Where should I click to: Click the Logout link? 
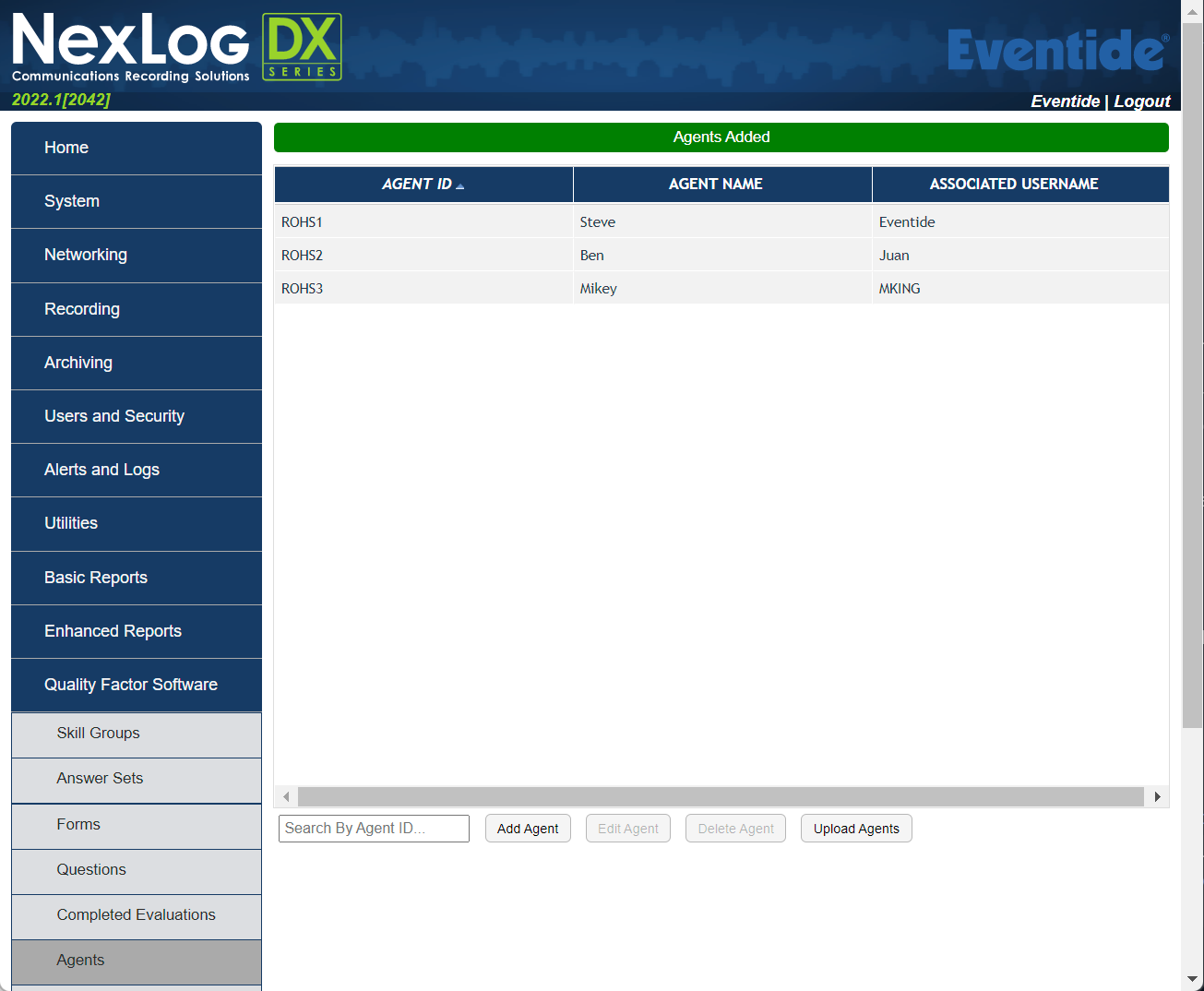1141,101
